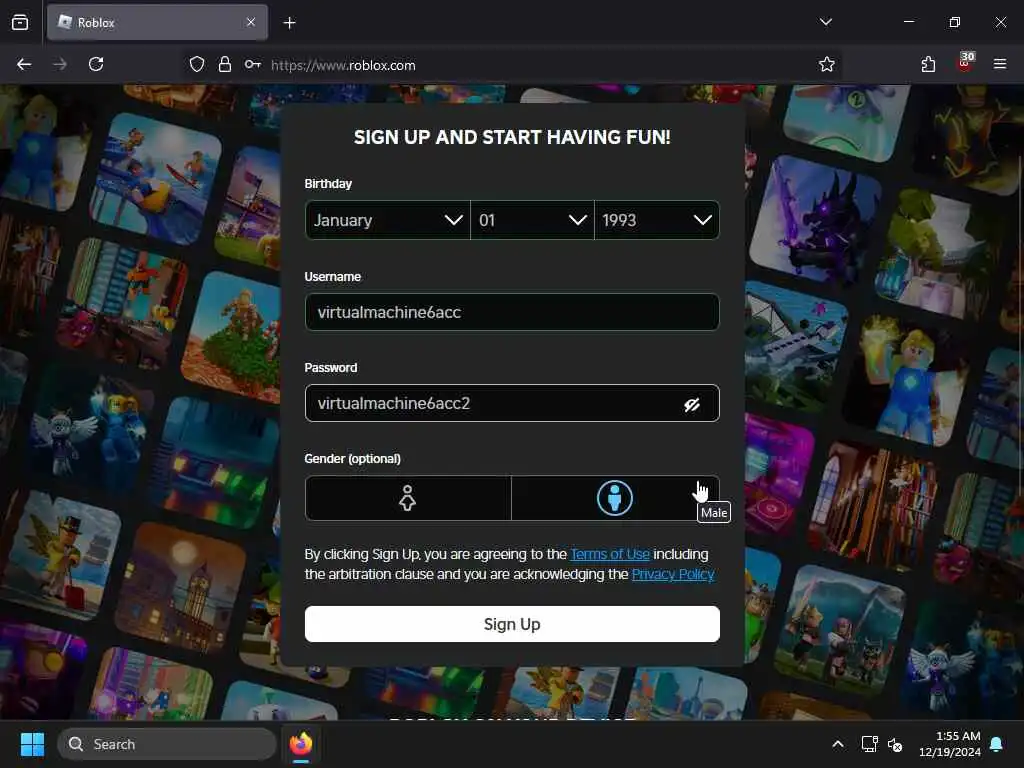Select the Roblox tab
This screenshot has width=1024, height=768.
157,22
